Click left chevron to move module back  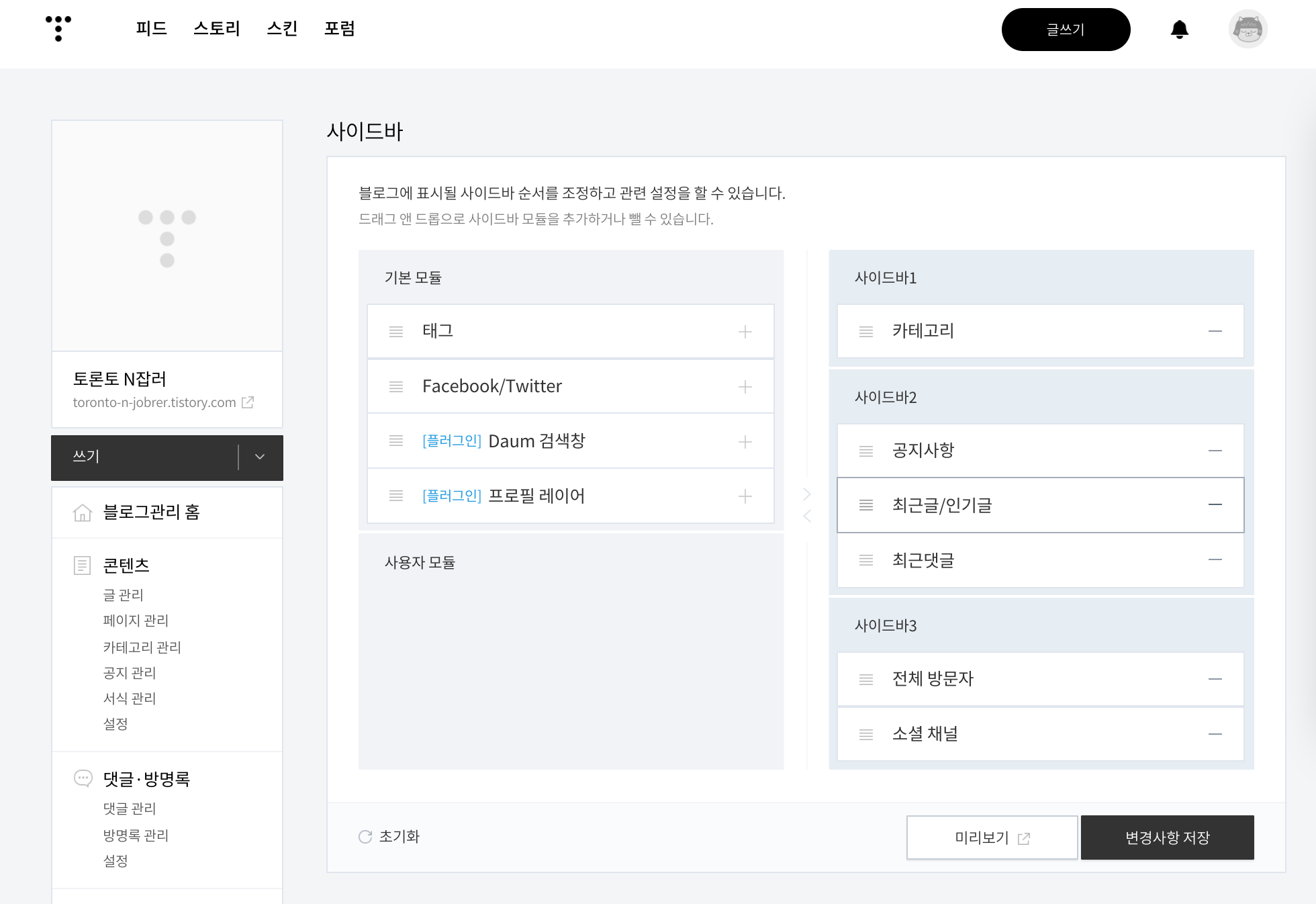tap(807, 516)
